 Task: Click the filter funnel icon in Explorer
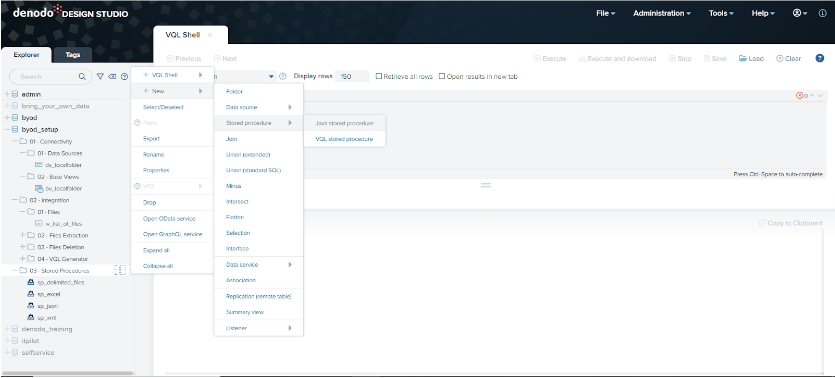click(x=100, y=77)
